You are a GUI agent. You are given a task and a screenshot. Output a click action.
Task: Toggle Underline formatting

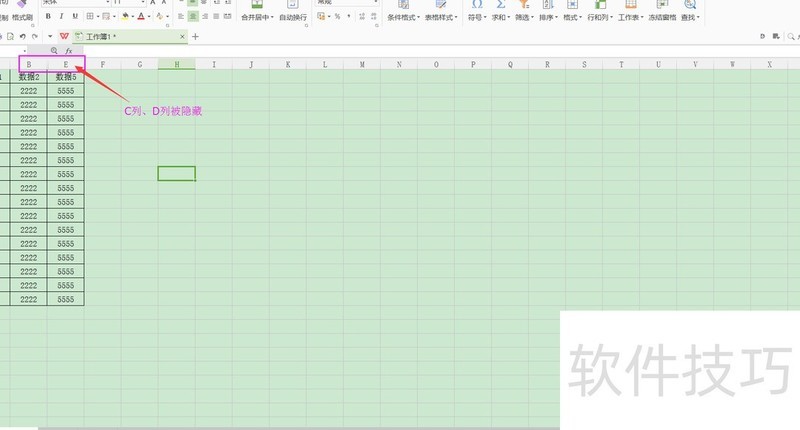pyautogui.click(x=75, y=16)
